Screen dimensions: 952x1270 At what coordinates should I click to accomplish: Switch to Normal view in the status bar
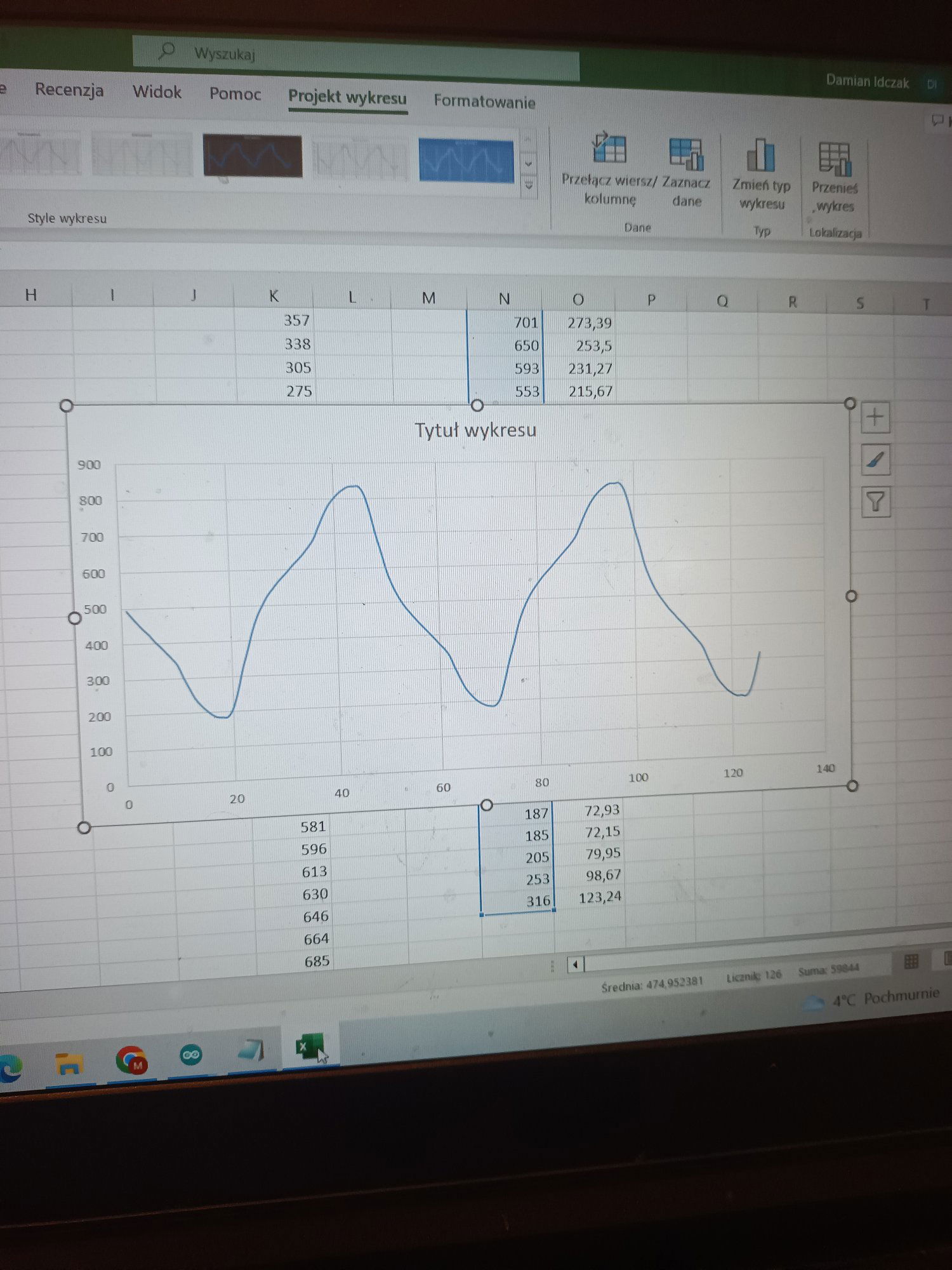pyautogui.click(x=911, y=961)
